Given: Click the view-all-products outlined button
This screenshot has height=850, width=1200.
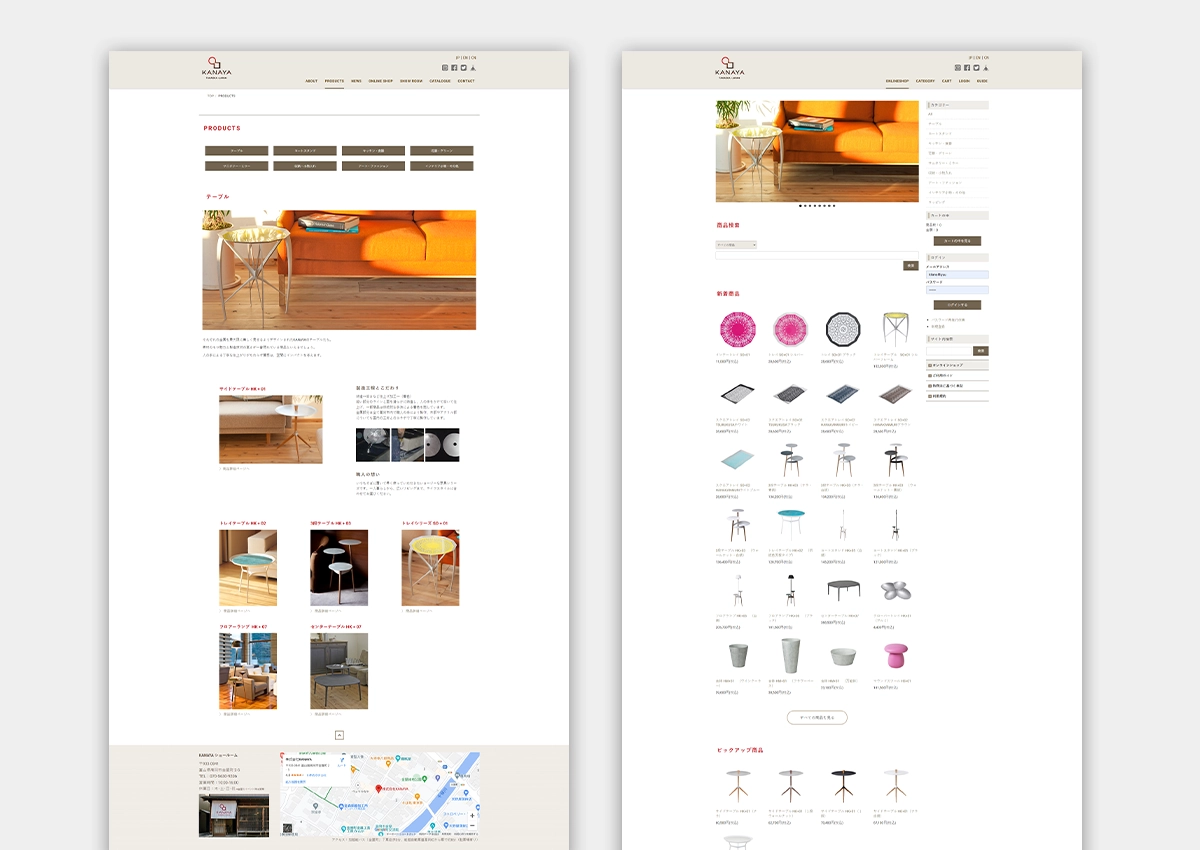Looking at the screenshot, I should (x=817, y=718).
